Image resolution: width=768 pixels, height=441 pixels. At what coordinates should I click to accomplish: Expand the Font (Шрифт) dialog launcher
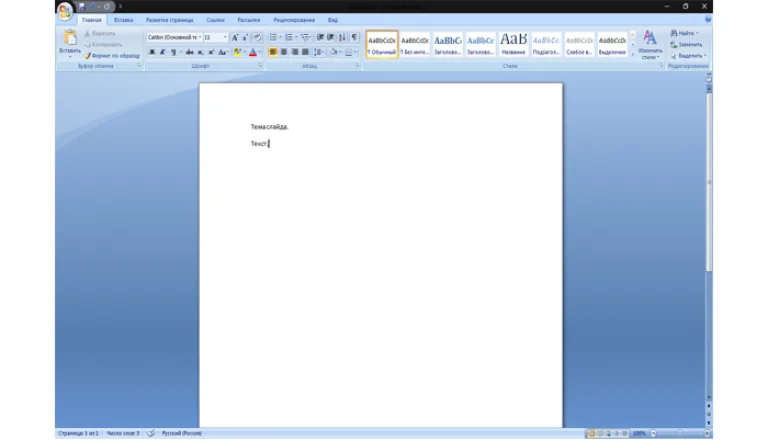(x=260, y=66)
